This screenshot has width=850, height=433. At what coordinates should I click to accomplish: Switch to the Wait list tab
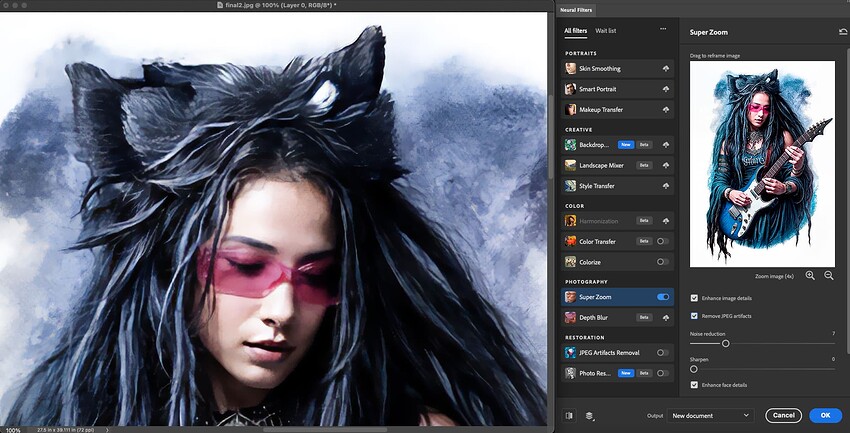tap(606, 31)
